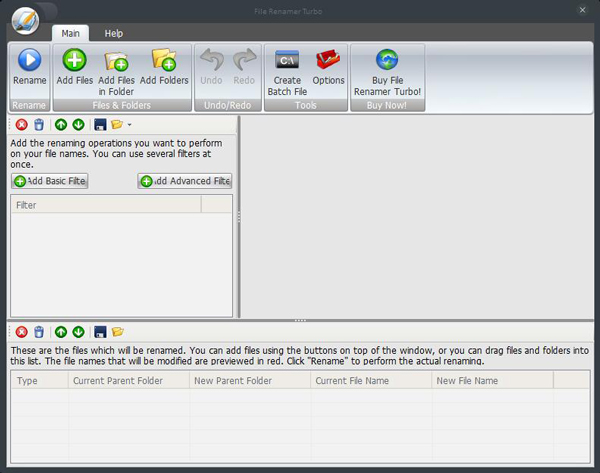This screenshot has width=600, height=473.
Task: Move filter up with green arrow
Action: [61, 125]
